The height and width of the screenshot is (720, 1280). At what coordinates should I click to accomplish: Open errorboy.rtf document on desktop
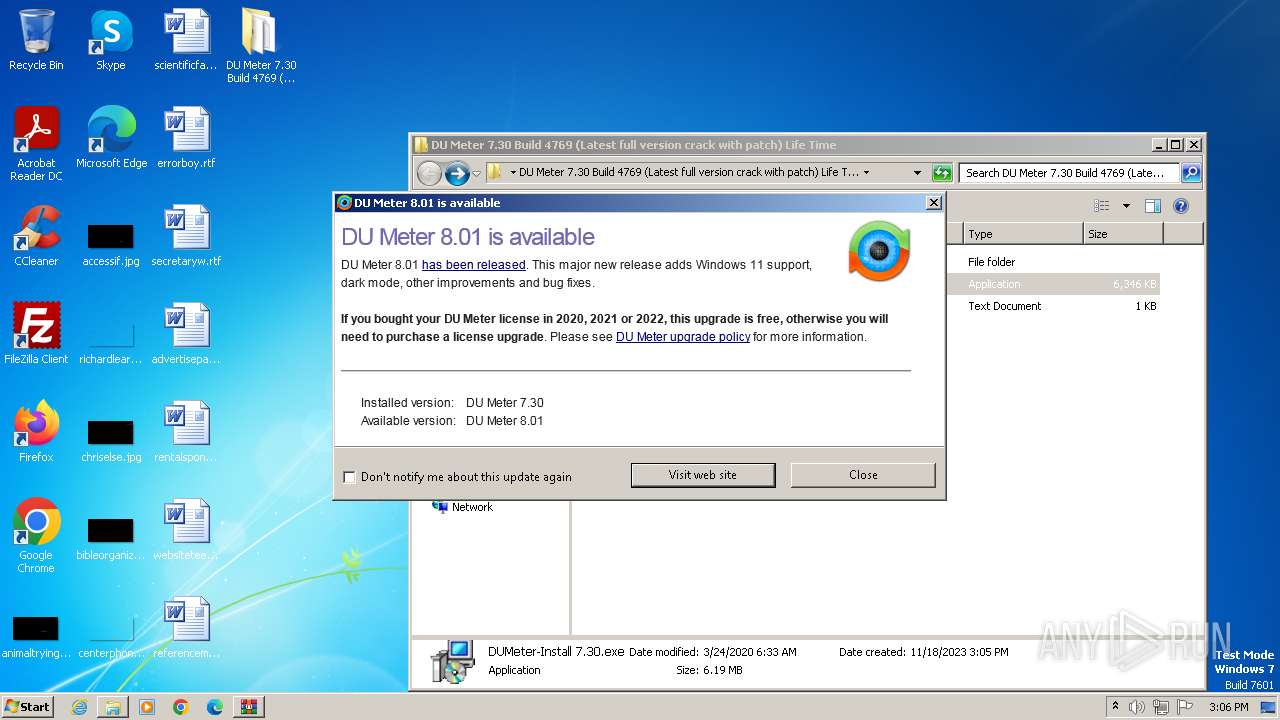(x=186, y=138)
